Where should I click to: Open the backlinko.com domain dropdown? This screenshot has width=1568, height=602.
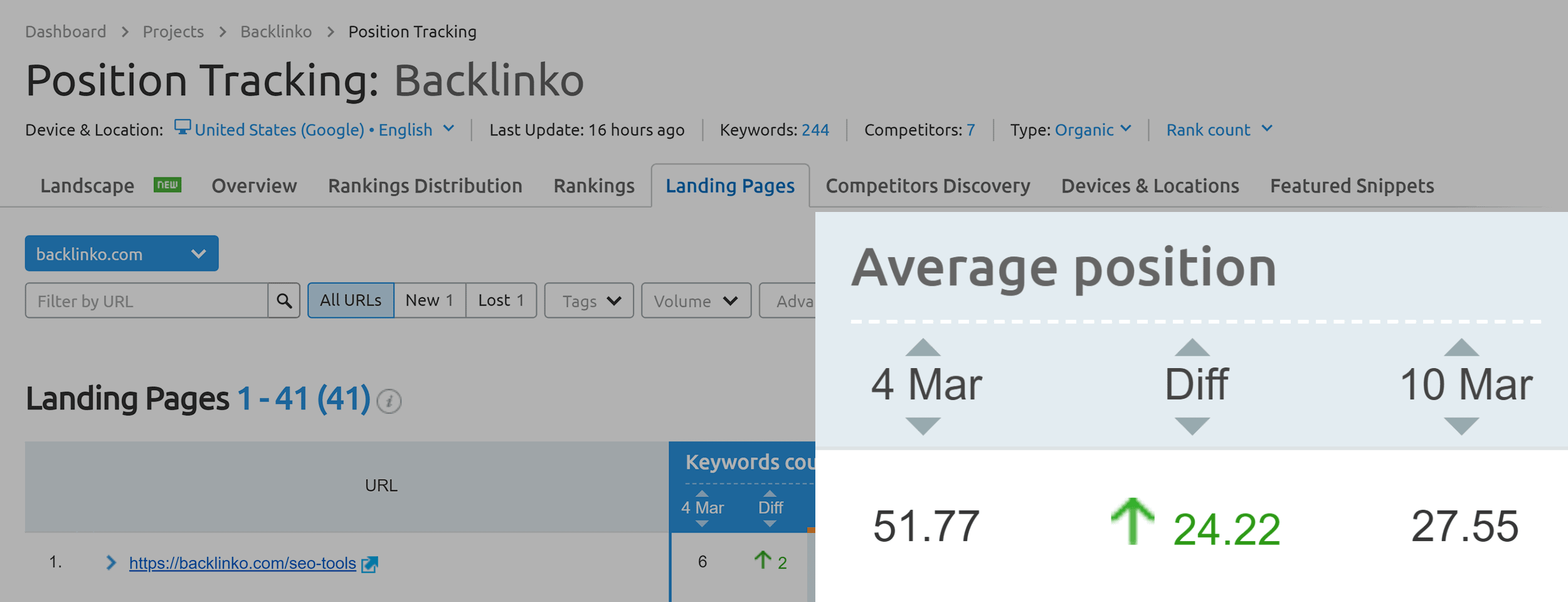tap(122, 253)
